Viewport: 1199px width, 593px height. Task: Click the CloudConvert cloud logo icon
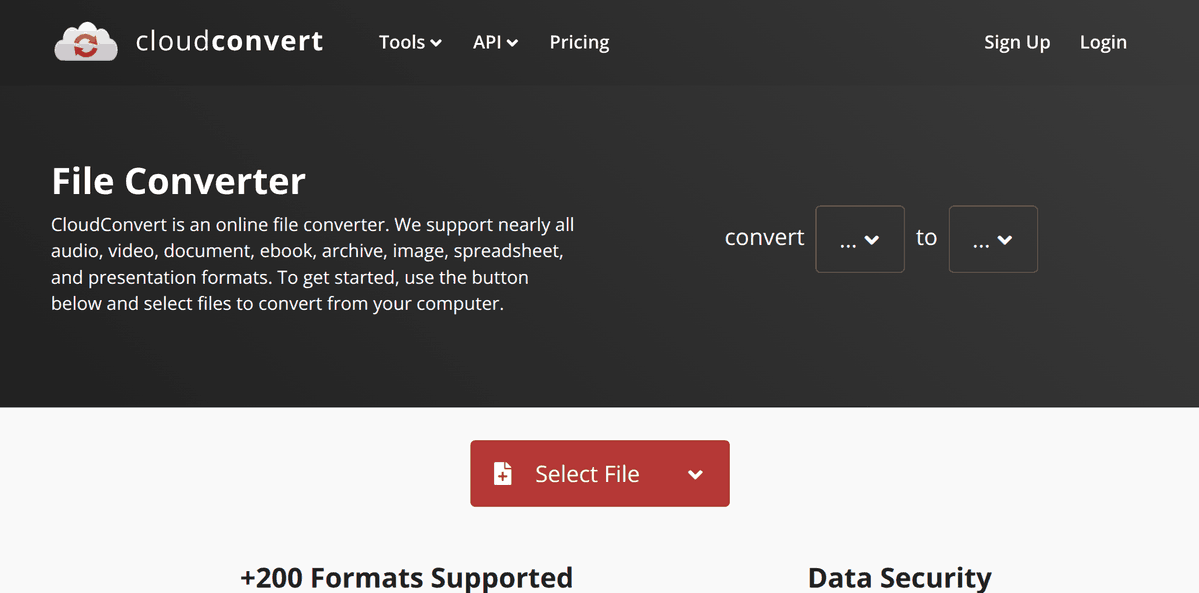click(86, 42)
